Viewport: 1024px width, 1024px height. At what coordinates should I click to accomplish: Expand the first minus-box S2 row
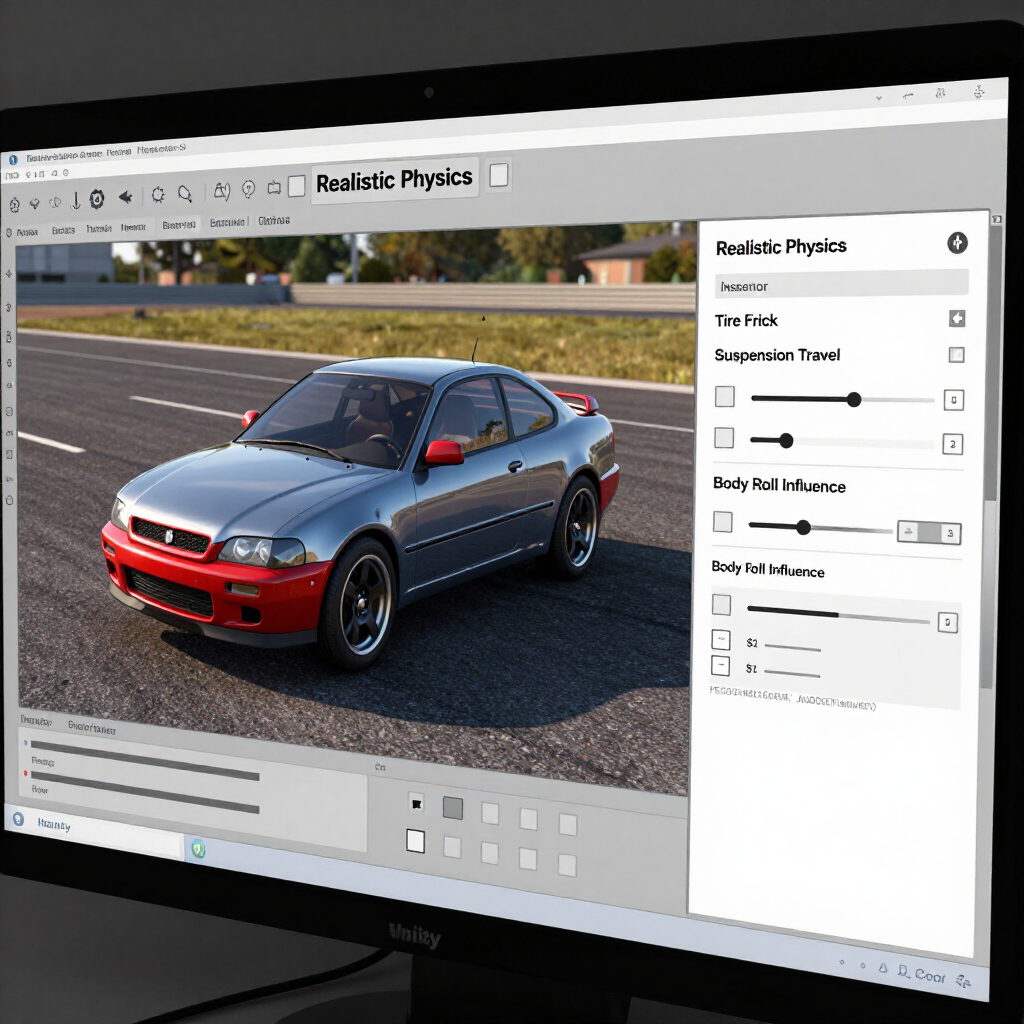pyautogui.click(x=720, y=639)
